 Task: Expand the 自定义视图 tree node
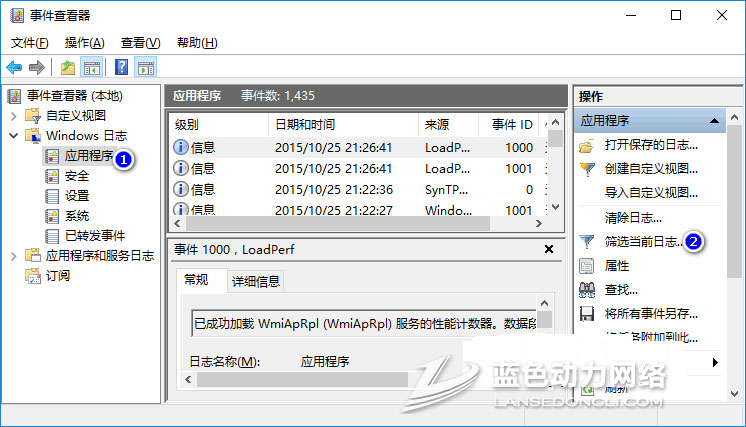14,115
